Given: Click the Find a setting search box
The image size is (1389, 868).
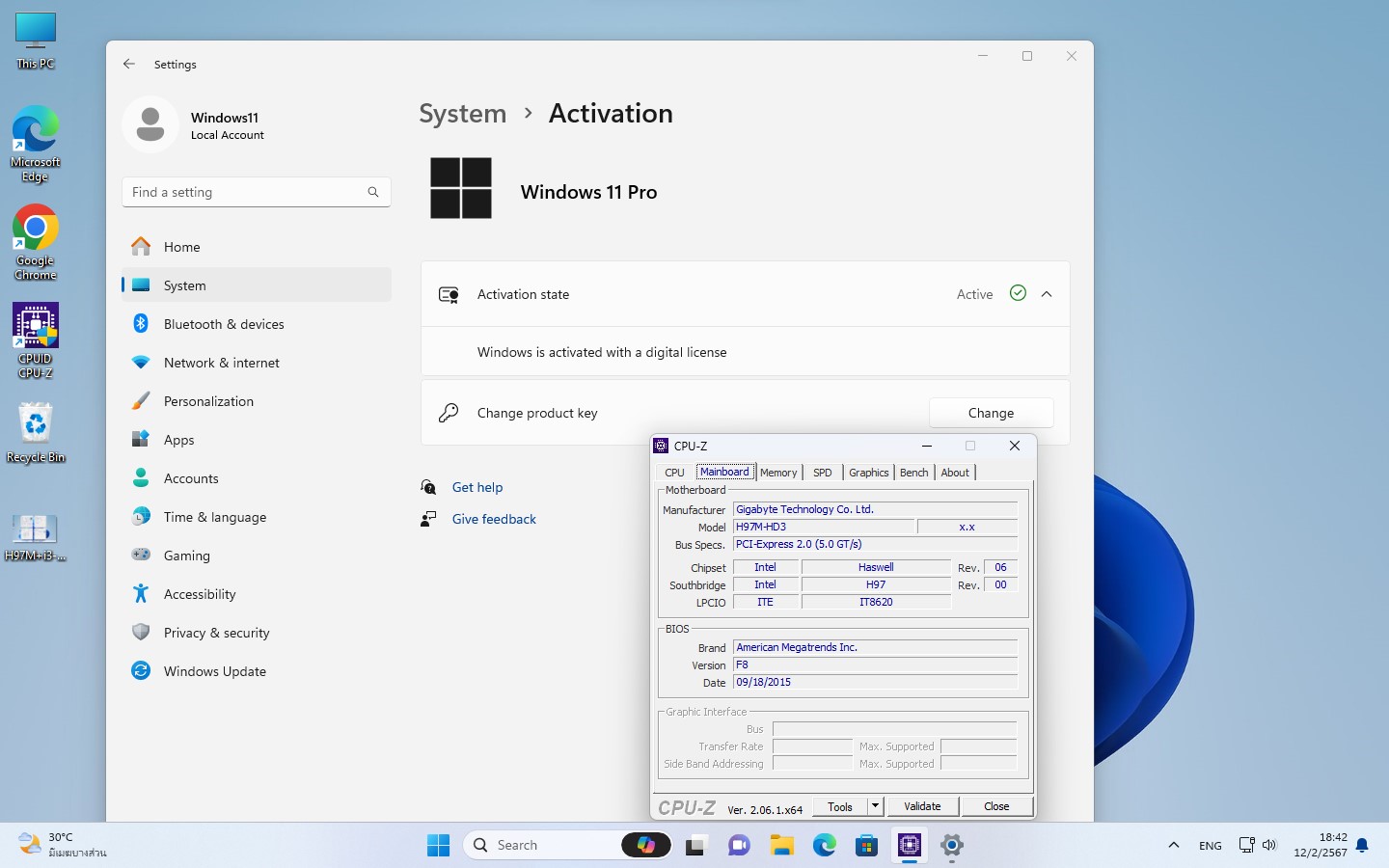Looking at the screenshot, I should click(257, 192).
